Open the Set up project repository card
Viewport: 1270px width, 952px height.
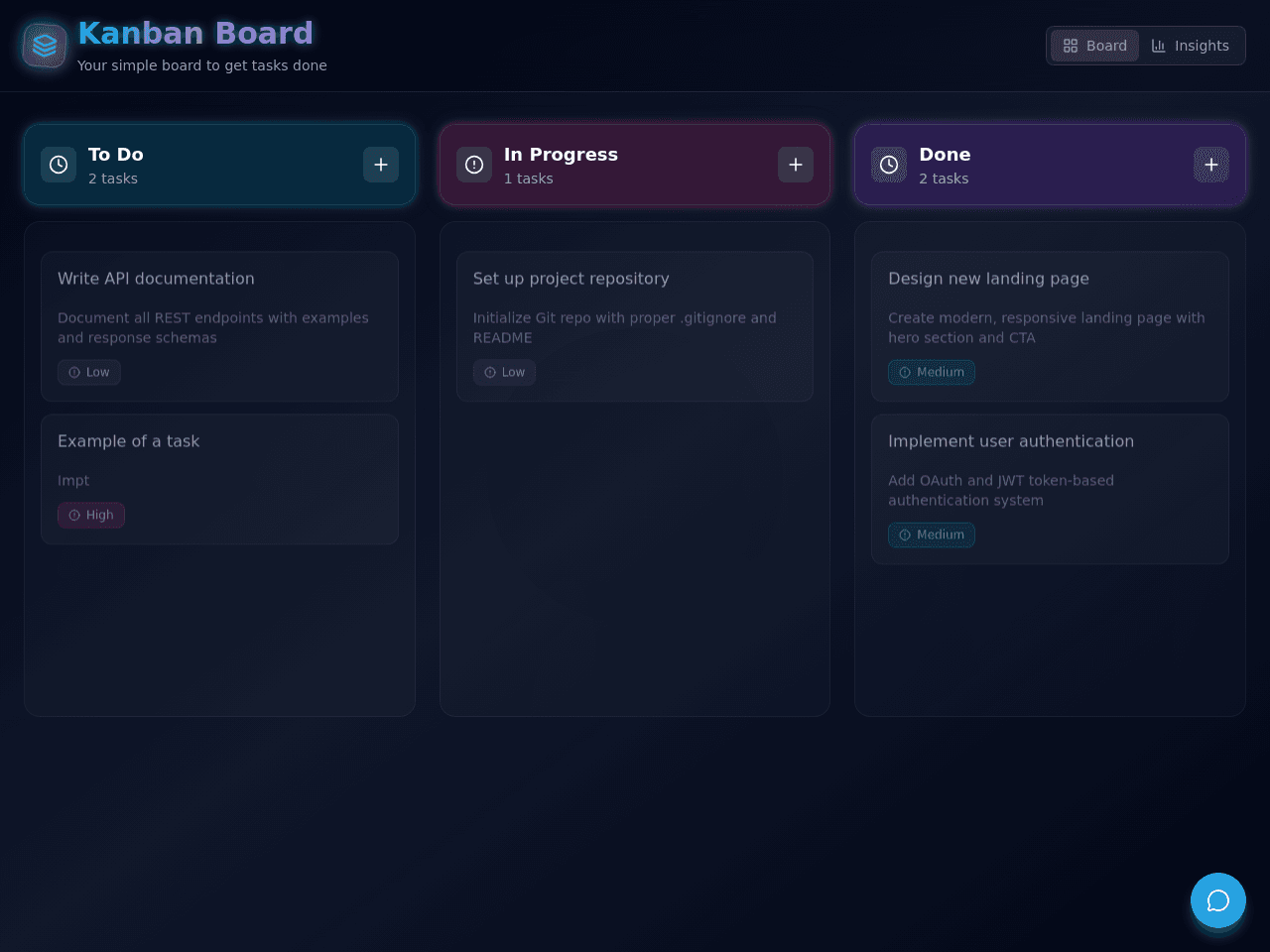pyautogui.click(x=635, y=326)
